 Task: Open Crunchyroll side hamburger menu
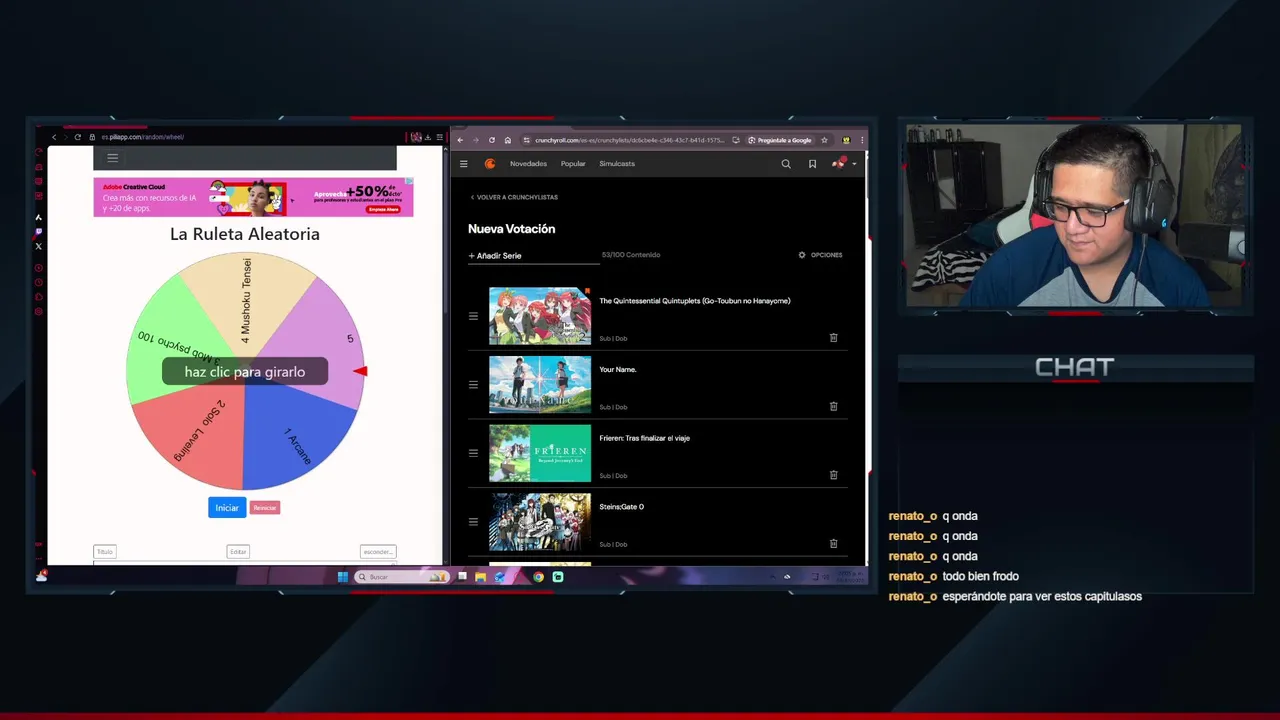click(463, 164)
